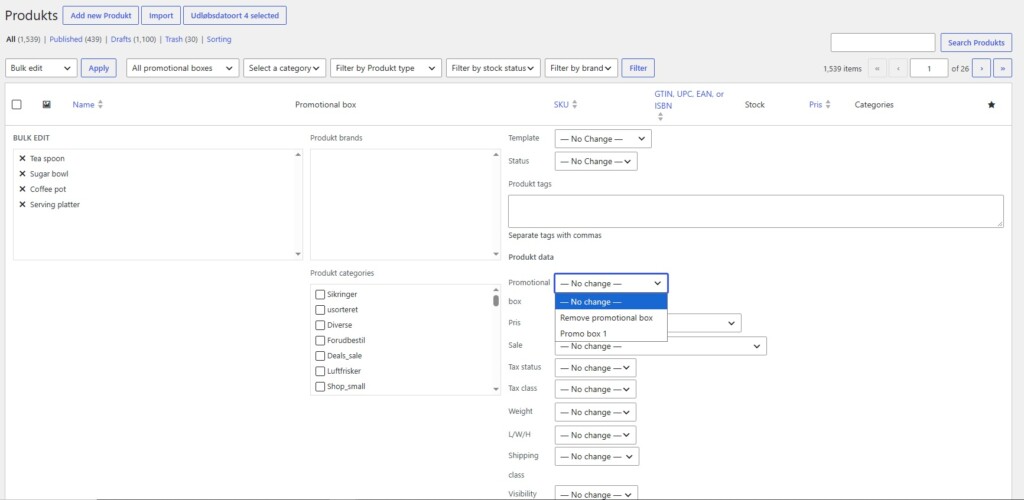The height and width of the screenshot is (500, 1024).
Task: Go to next page of products
Action: (x=981, y=68)
